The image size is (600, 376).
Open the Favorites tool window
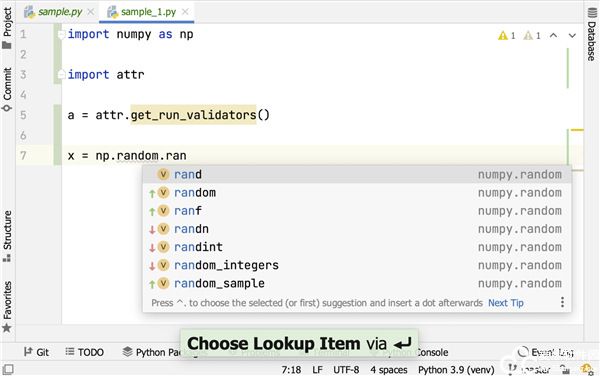pos(7,306)
